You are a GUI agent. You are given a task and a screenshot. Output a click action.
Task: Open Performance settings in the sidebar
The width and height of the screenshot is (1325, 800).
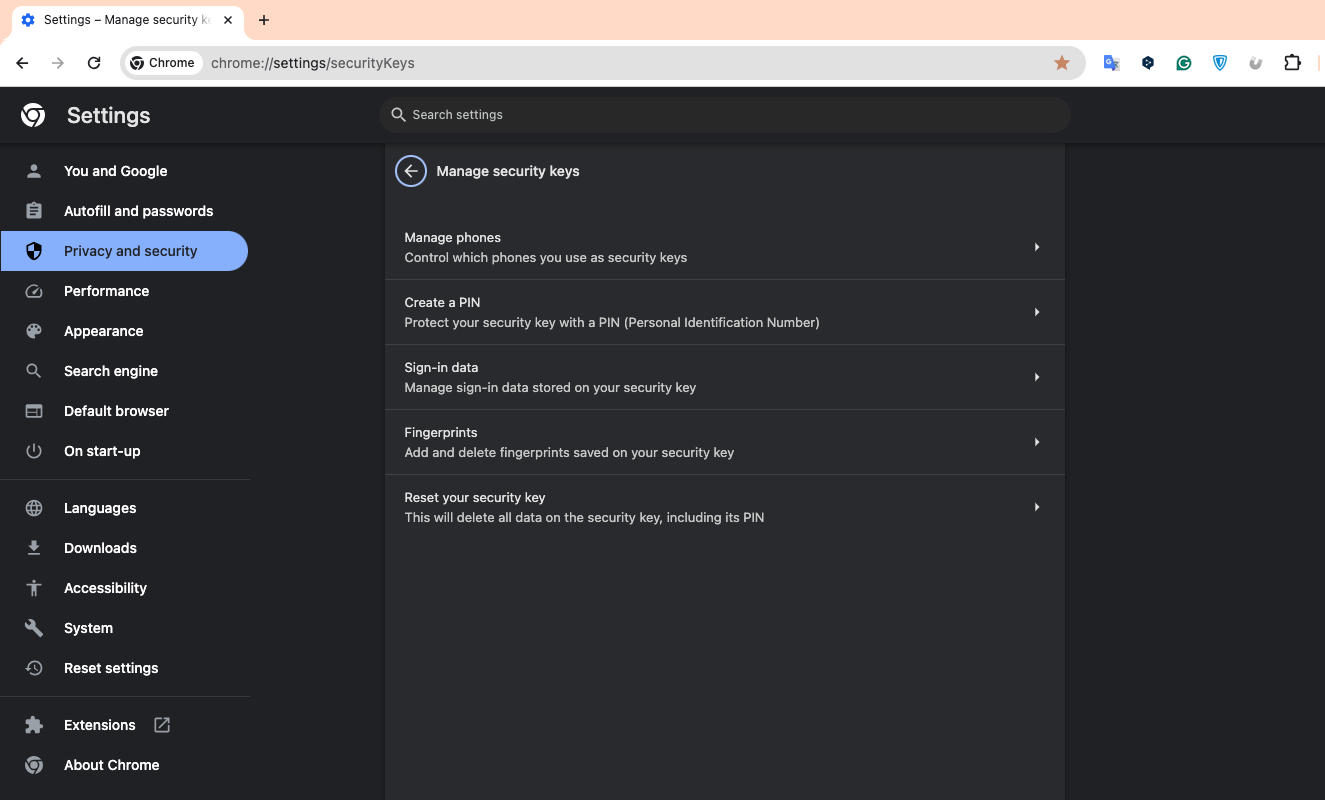tap(106, 291)
